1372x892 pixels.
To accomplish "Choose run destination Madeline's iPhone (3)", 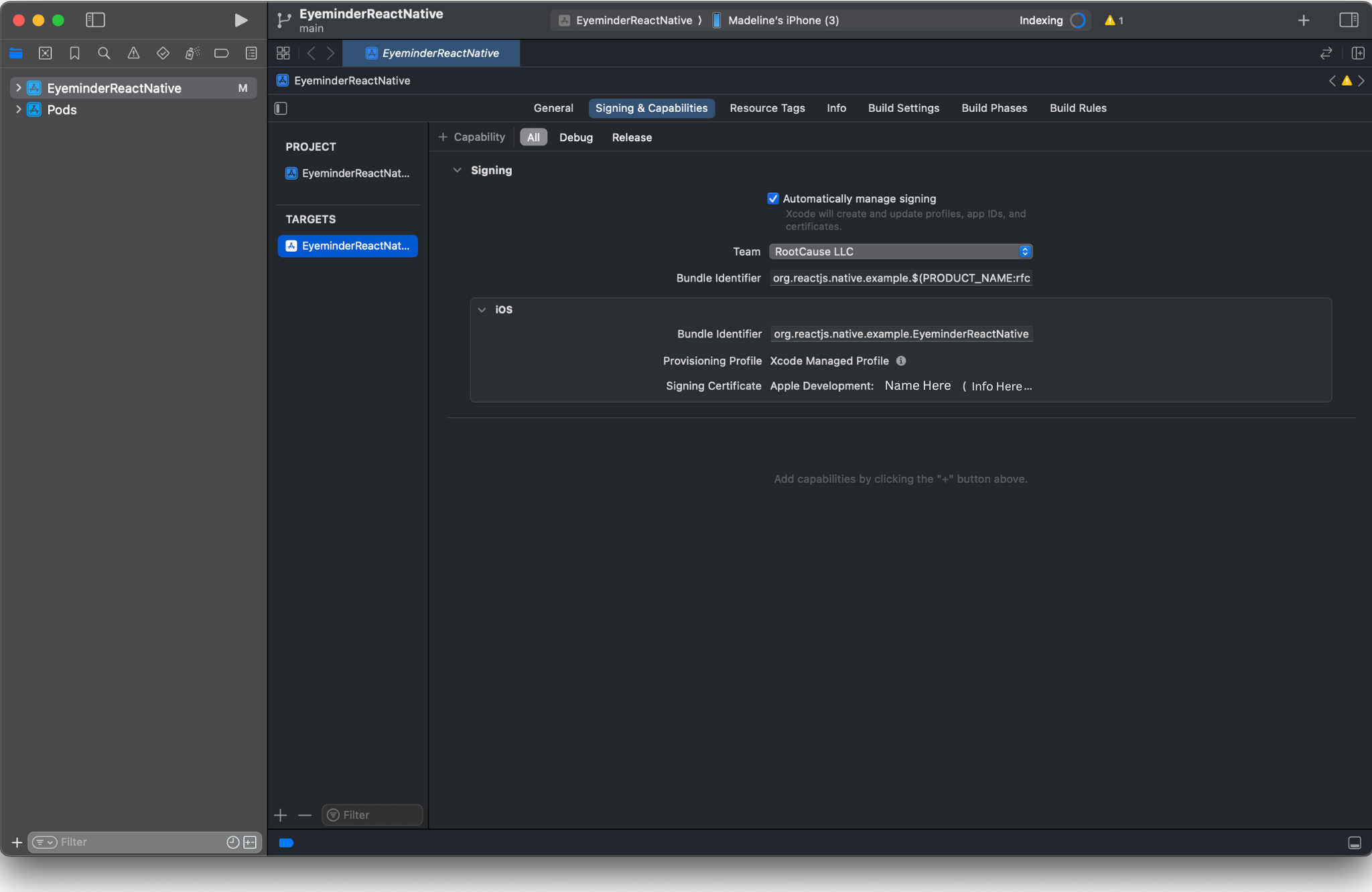I will tap(776, 20).
